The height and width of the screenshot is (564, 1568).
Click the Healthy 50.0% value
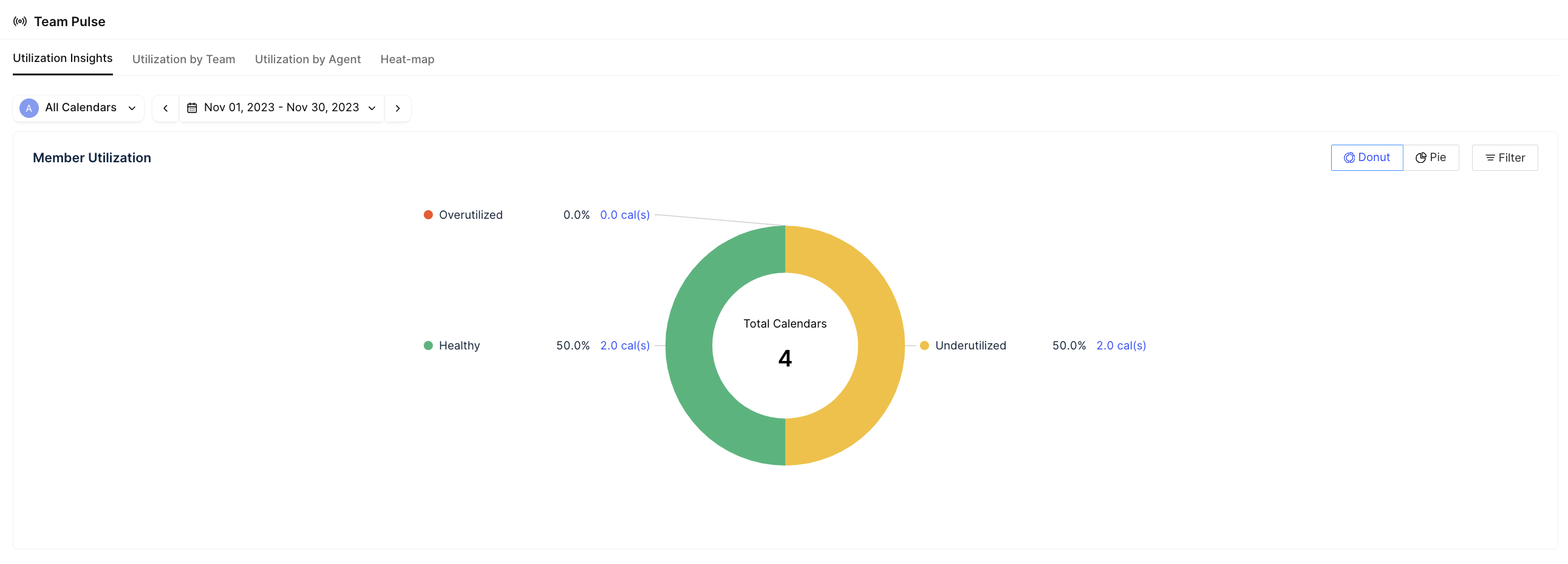click(x=572, y=345)
